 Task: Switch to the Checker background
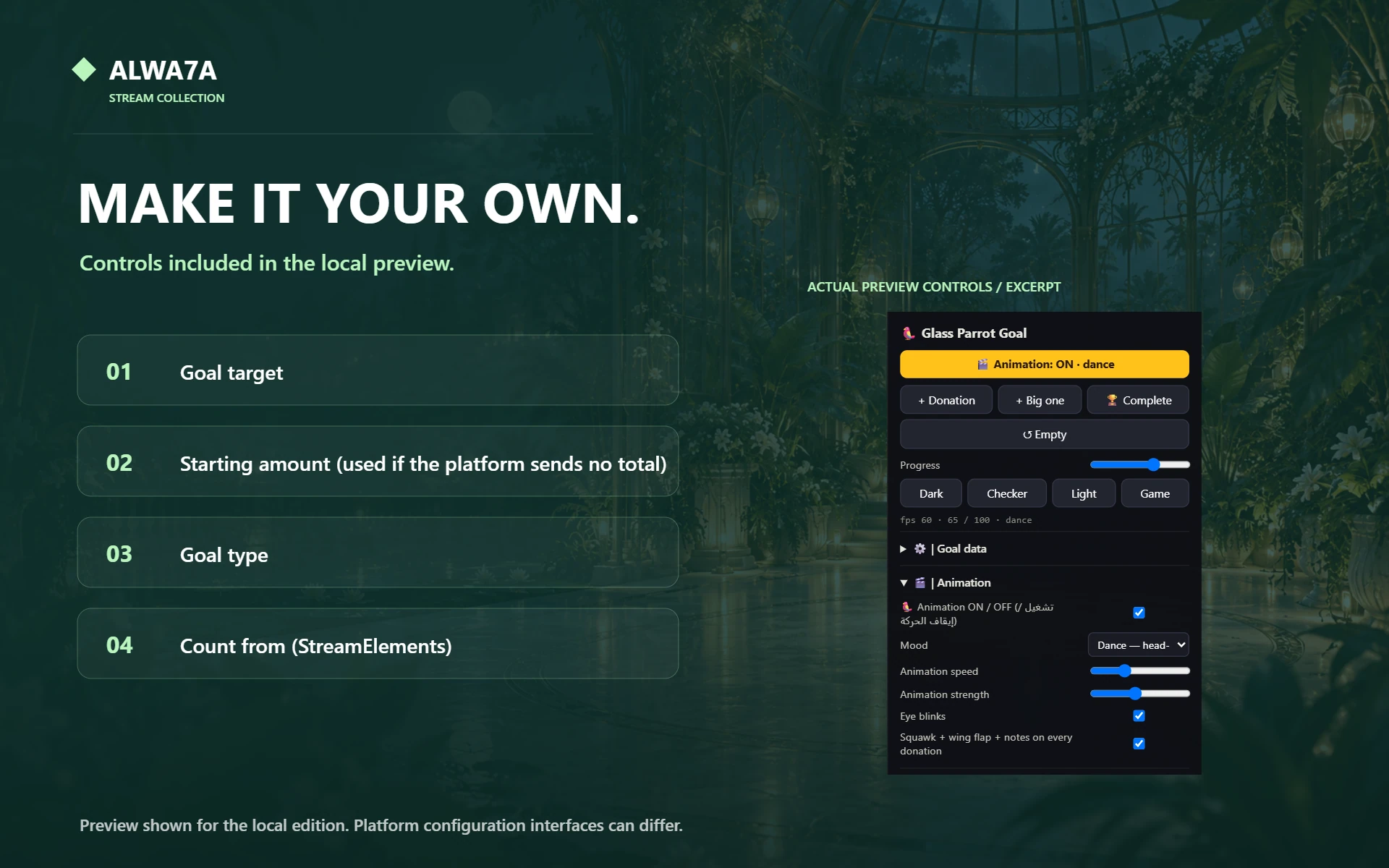click(x=1006, y=493)
